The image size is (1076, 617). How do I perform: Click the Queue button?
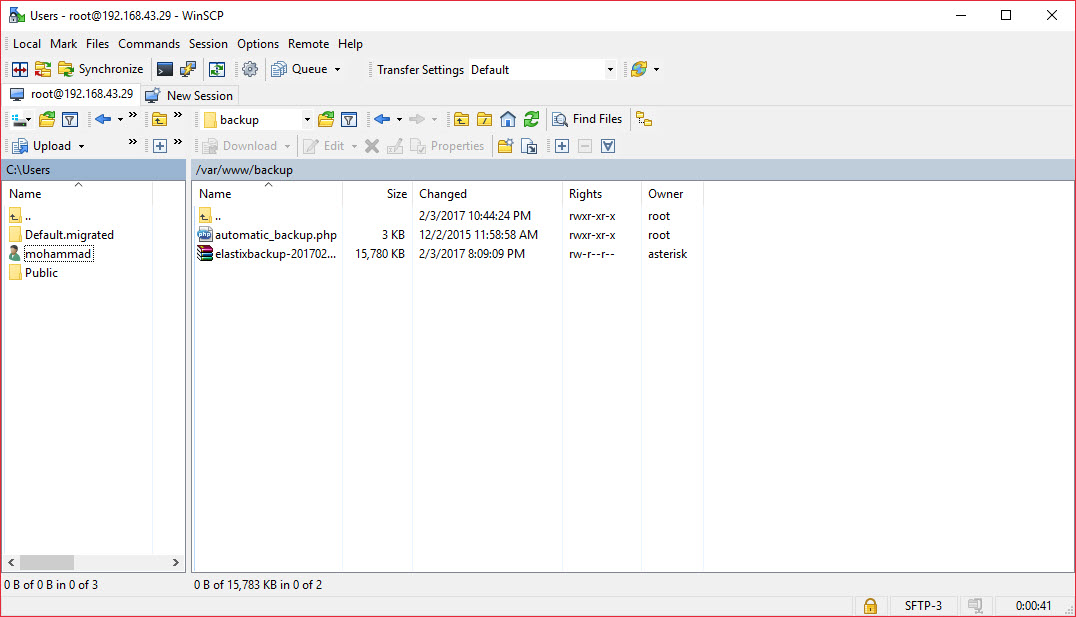pyautogui.click(x=299, y=69)
